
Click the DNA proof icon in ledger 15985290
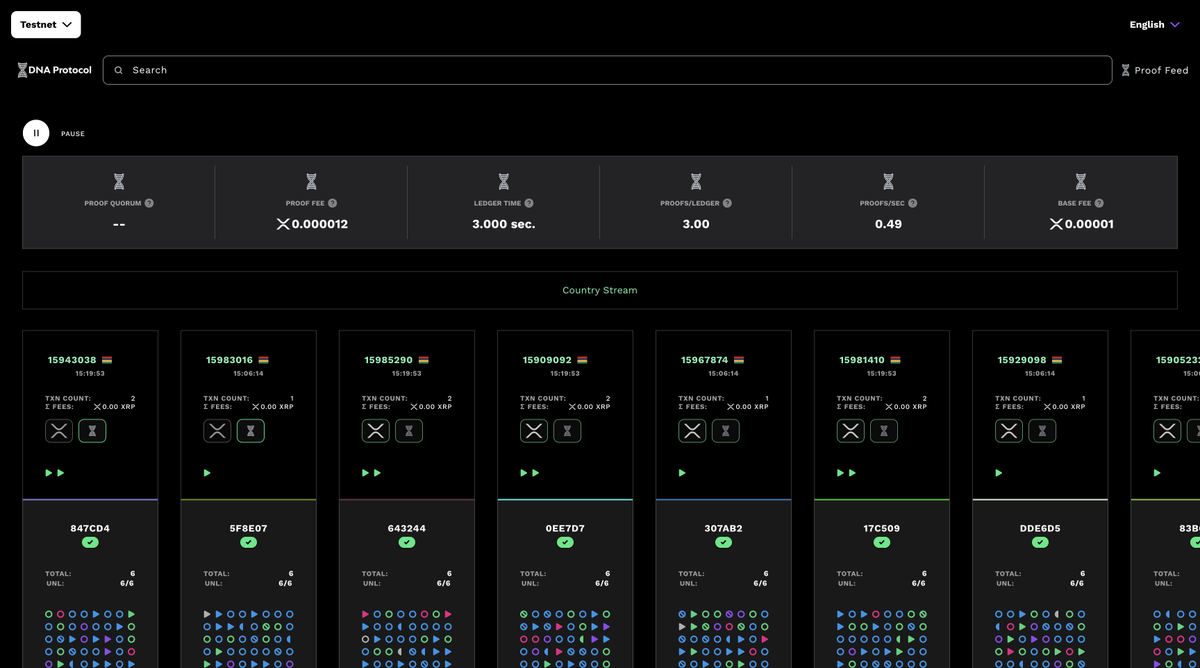click(409, 431)
